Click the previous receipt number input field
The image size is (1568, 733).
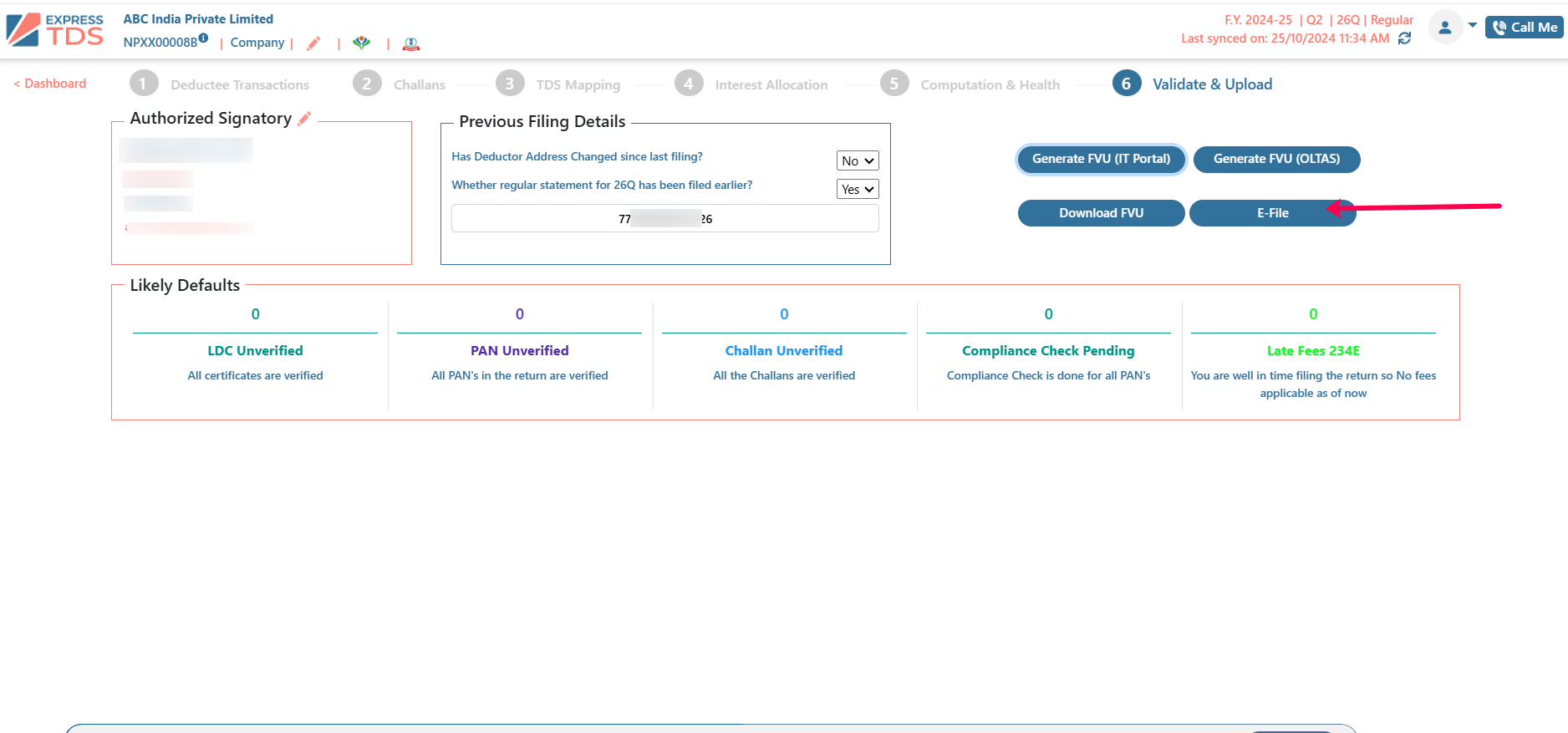(665, 219)
